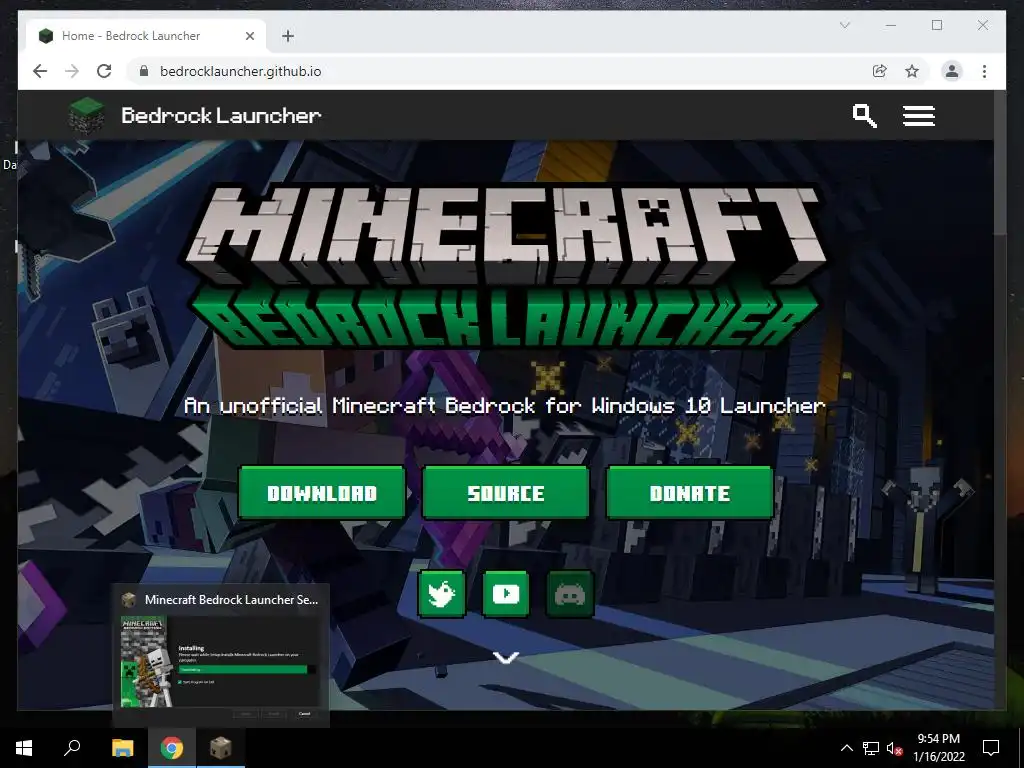
Task: Go back to previous page in Chrome
Action: (40, 71)
